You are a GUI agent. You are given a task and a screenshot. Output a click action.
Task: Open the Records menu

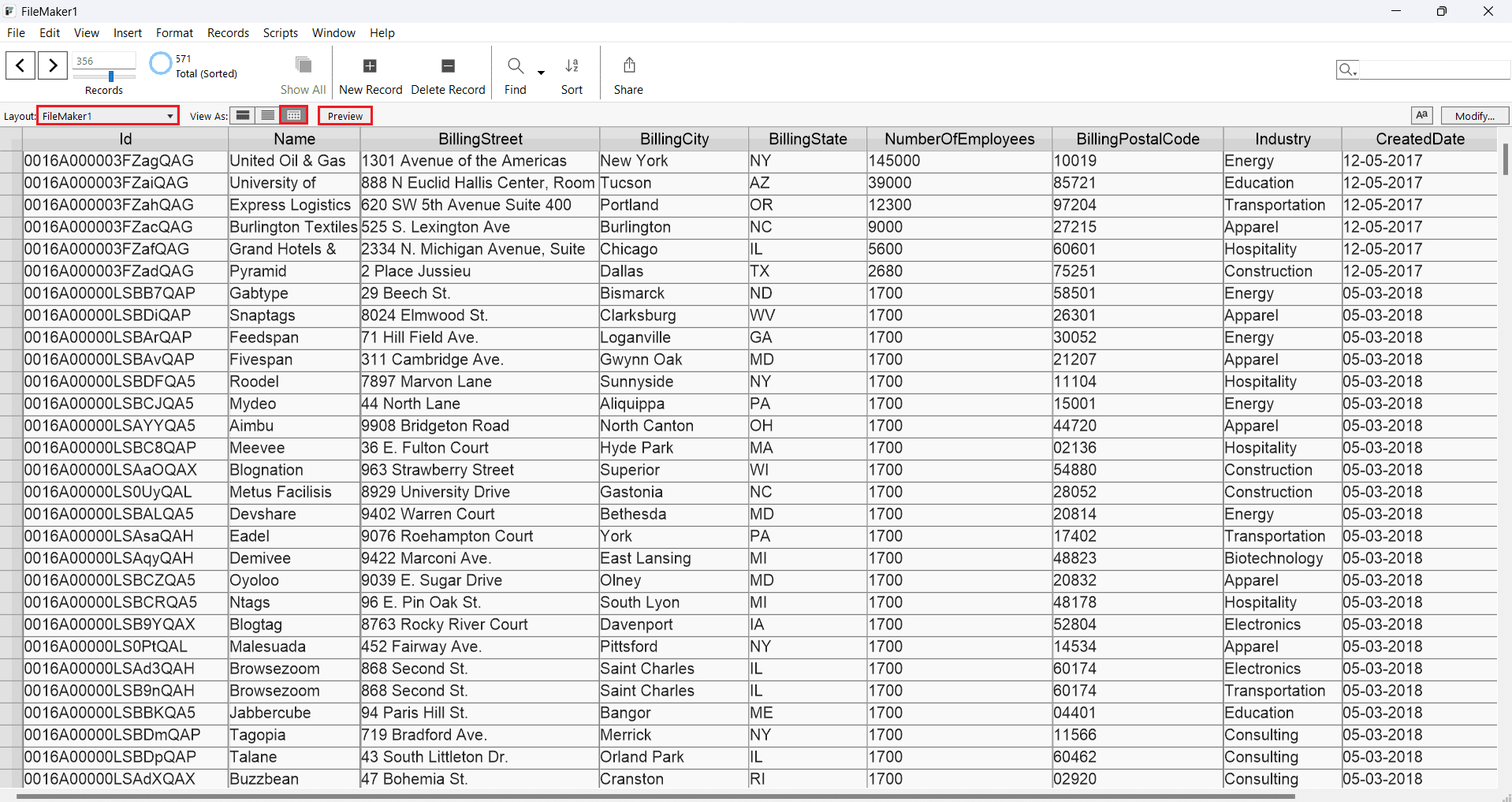(x=228, y=33)
